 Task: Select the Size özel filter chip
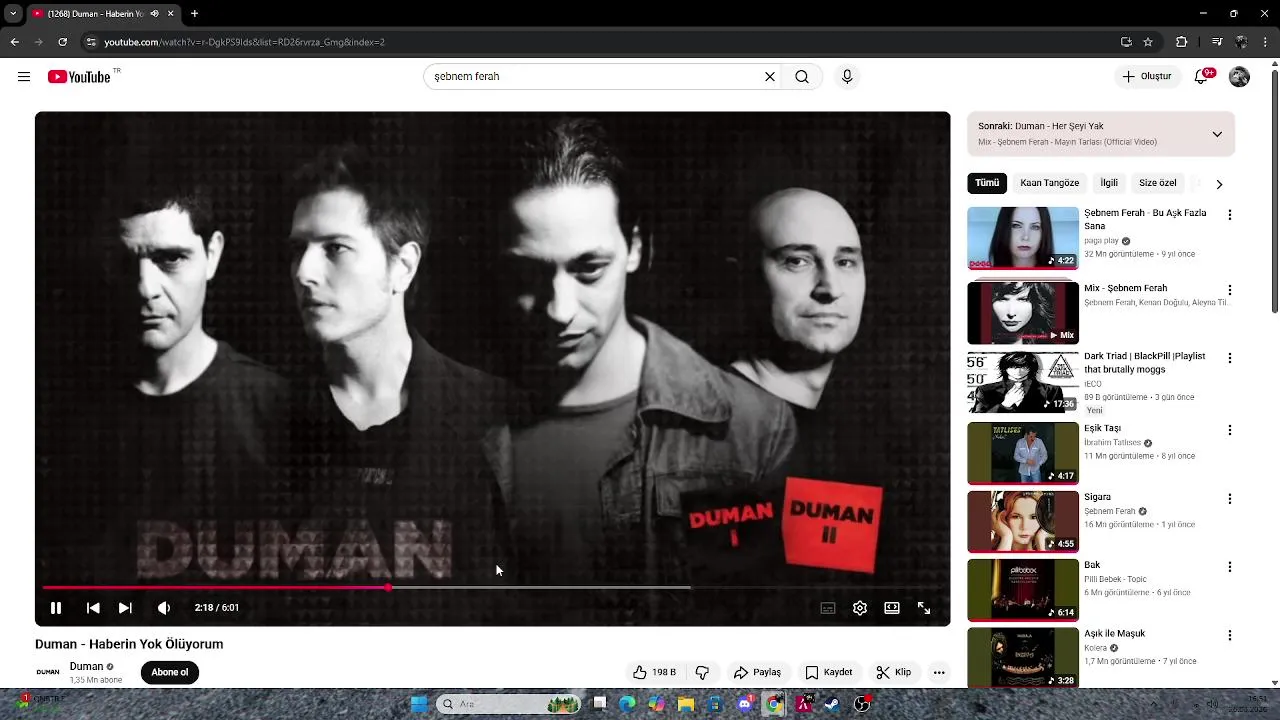[x=1158, y=183]
